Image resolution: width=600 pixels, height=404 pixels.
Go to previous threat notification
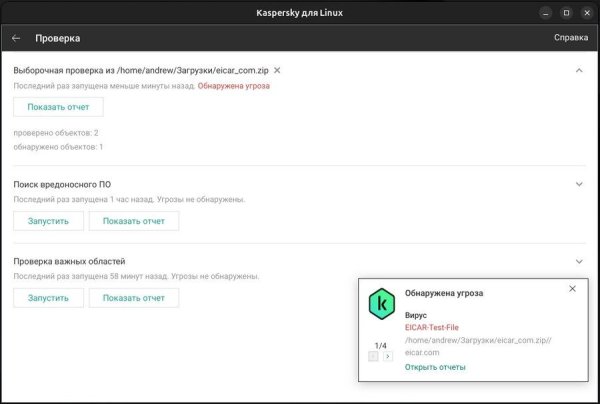point(373,356)
